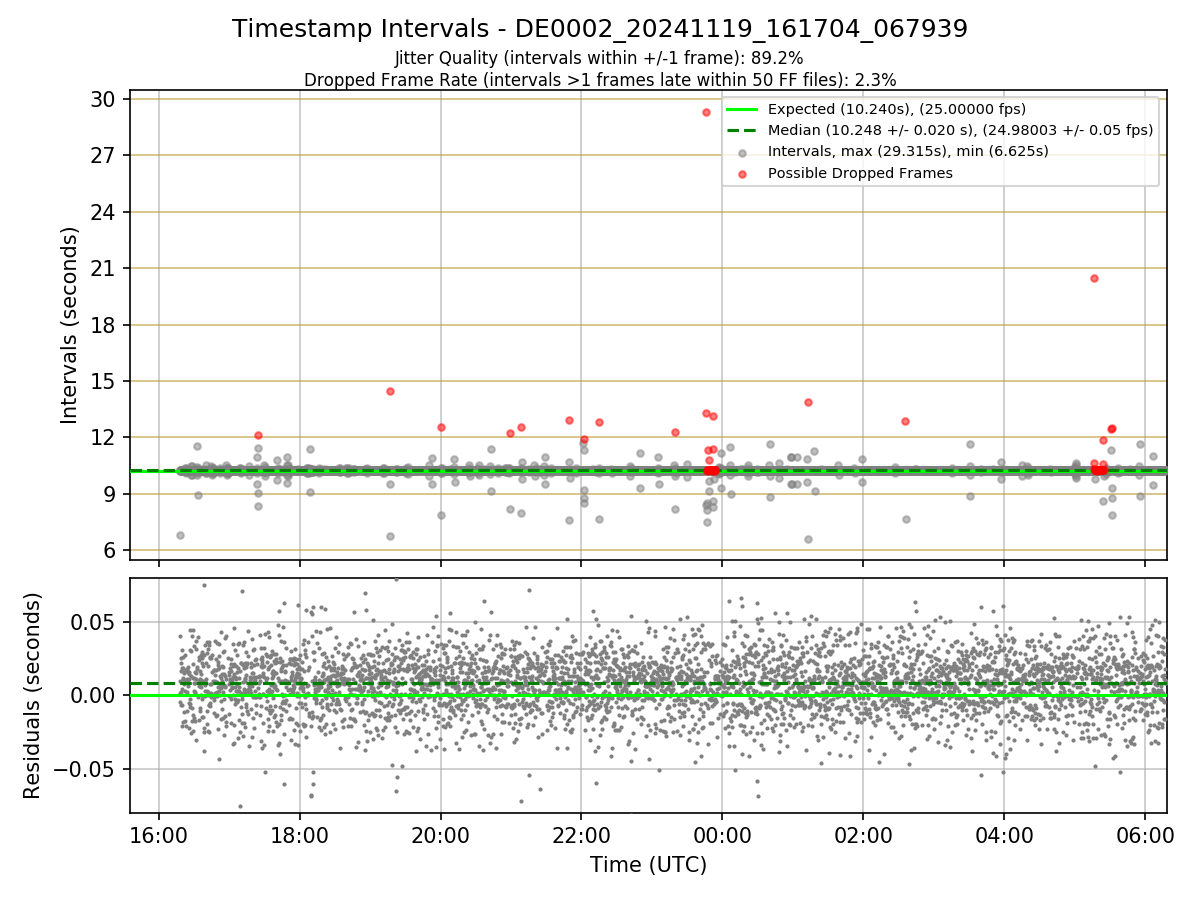Click the 'Intervals (seconds)' y-axis label

pos(70,325)
